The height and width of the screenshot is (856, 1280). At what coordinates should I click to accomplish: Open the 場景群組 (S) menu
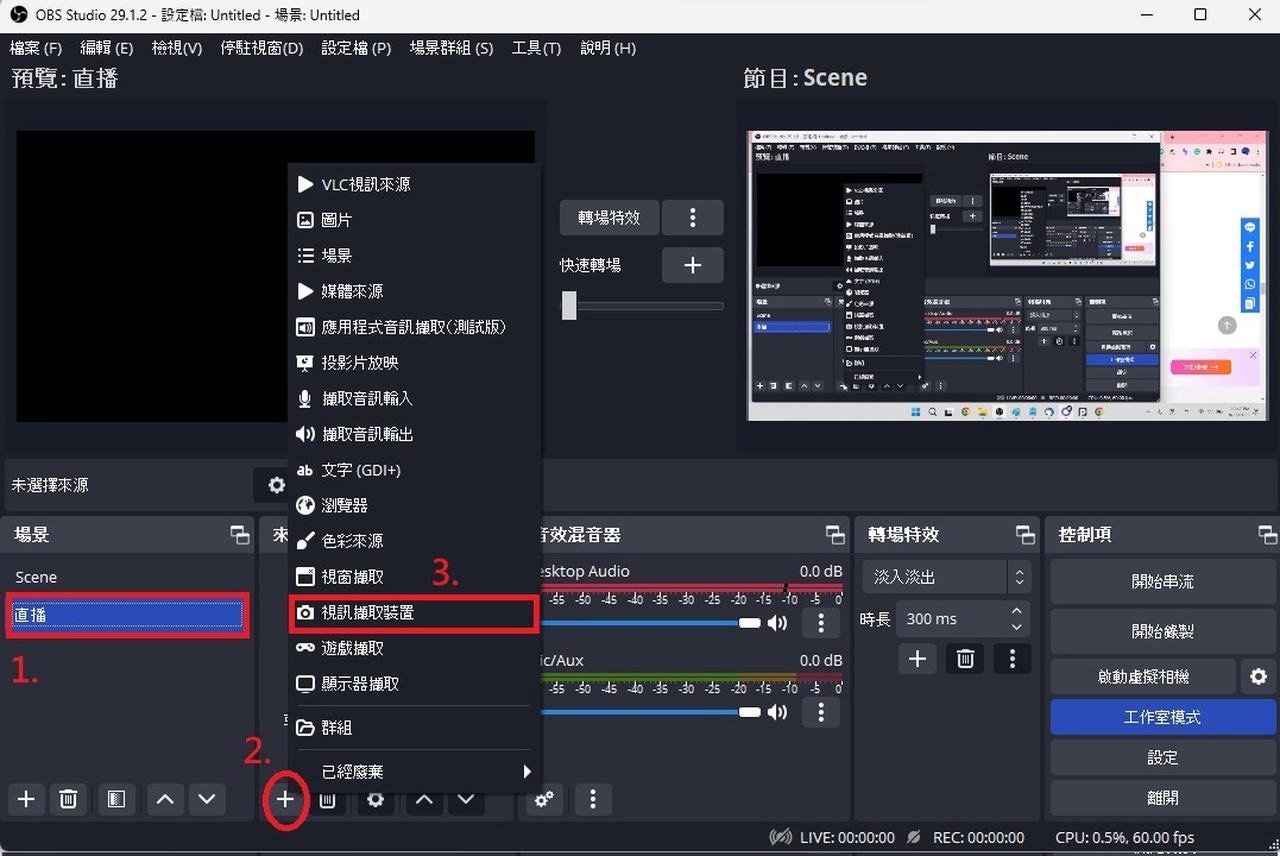pos(451,48)
